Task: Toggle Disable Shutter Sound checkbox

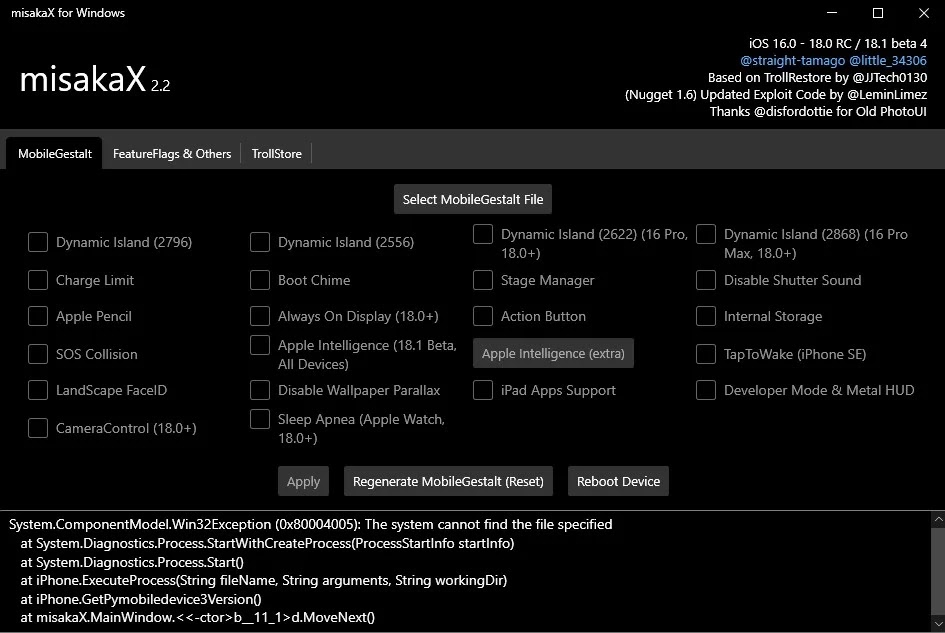Action: click(706, 280)
